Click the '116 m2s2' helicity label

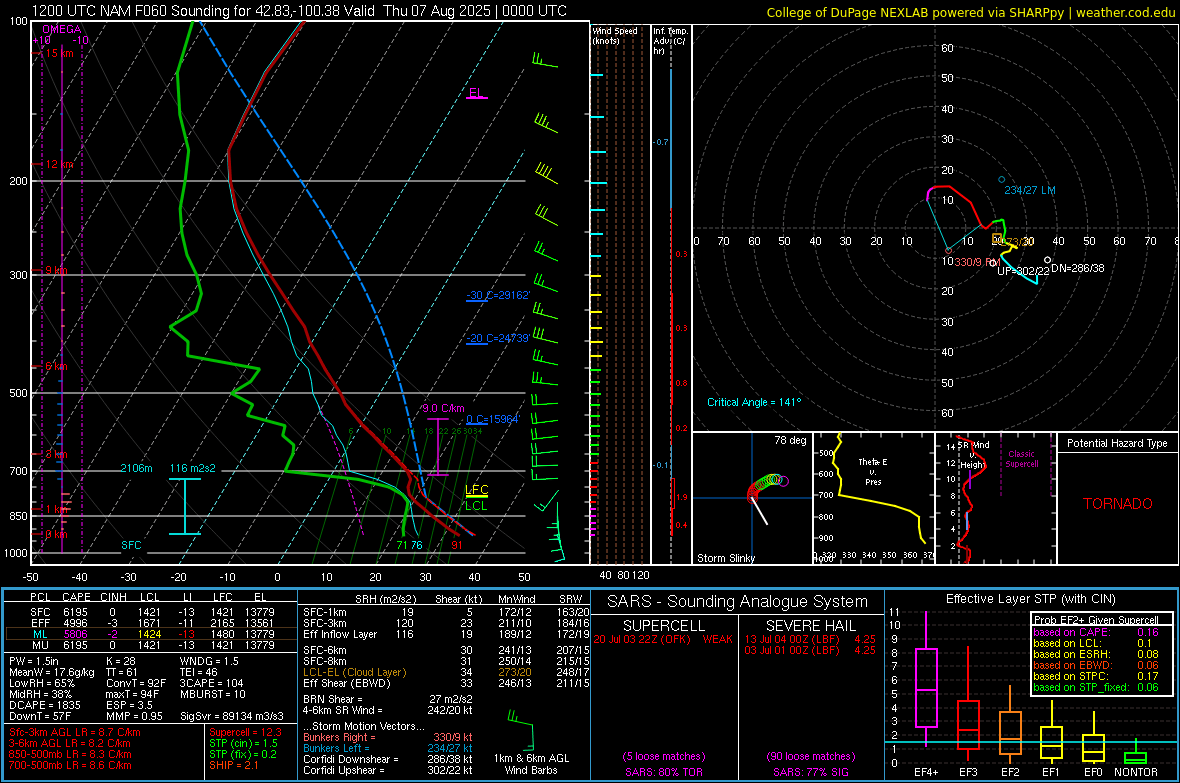(x=193, y=468)
